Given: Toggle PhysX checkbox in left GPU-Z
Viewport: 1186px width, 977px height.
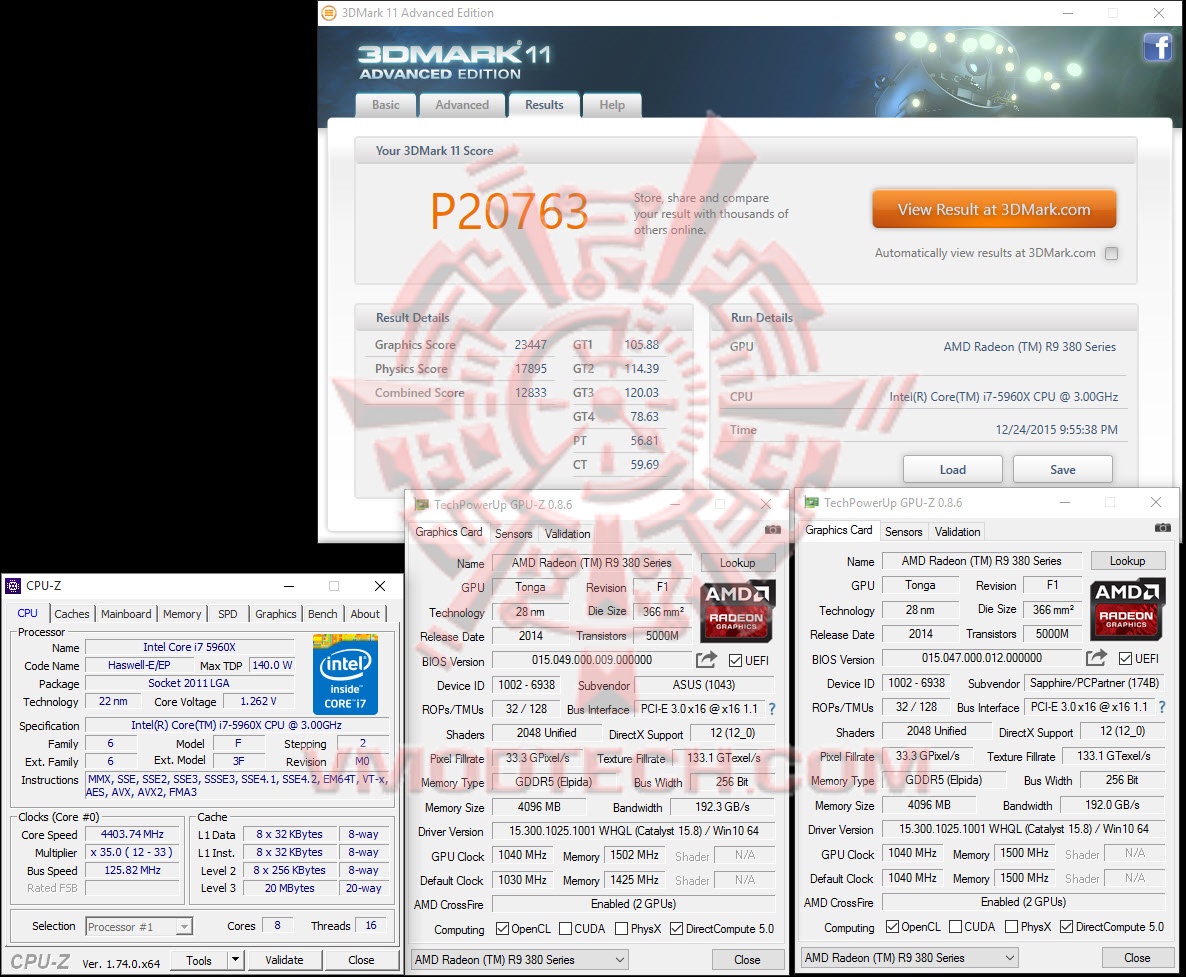Looking at the screenshot, I should click(x=622, y=929).
